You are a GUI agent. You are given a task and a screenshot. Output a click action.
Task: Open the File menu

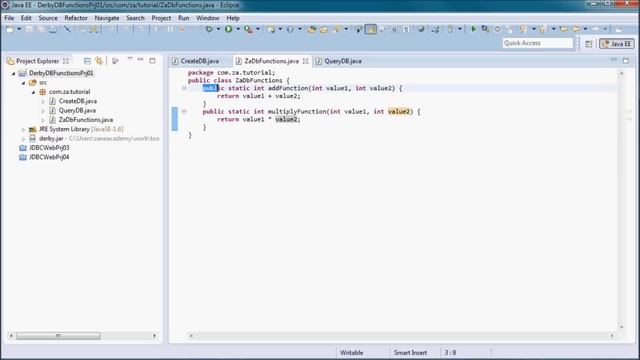pos(9,18)
